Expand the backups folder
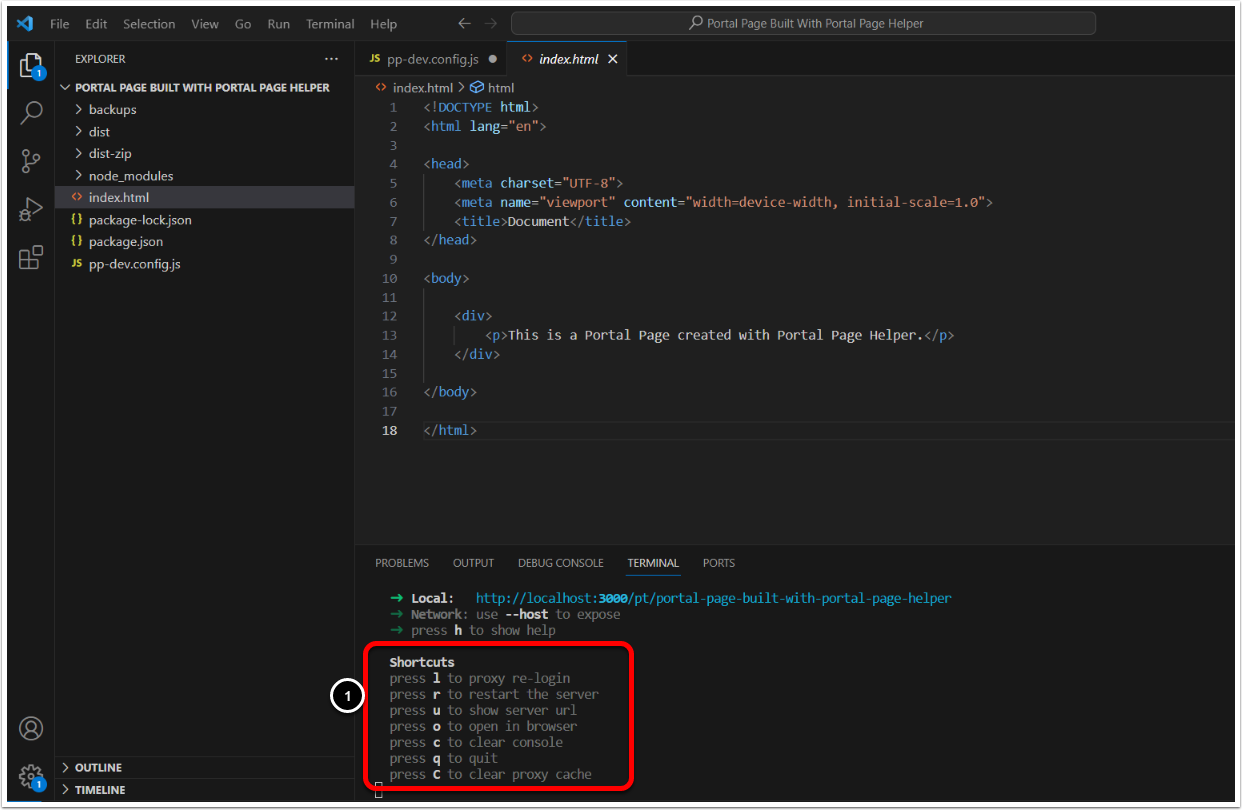This screenshot has width=1242, height=810. tap(112, 109)
